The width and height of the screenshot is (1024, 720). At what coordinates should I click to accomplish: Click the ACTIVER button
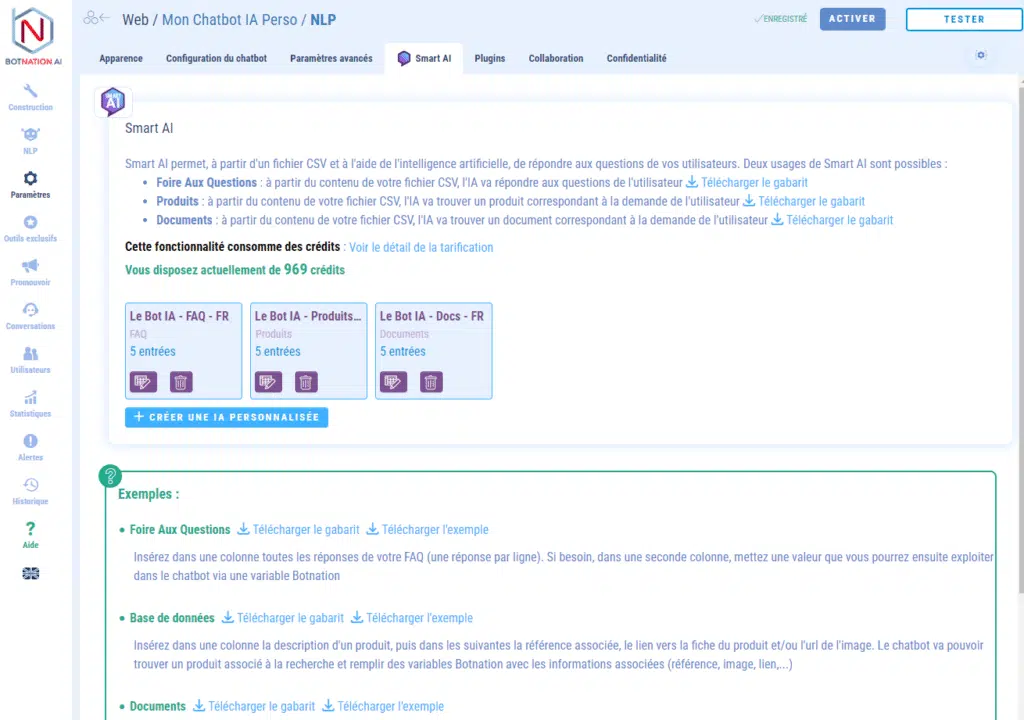(852, 19)
